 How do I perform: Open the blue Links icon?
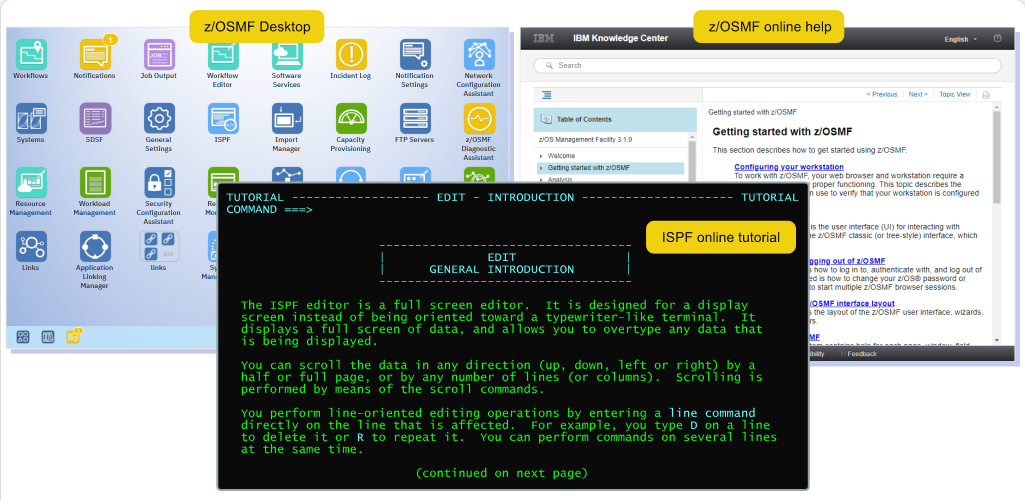(31, 246)
